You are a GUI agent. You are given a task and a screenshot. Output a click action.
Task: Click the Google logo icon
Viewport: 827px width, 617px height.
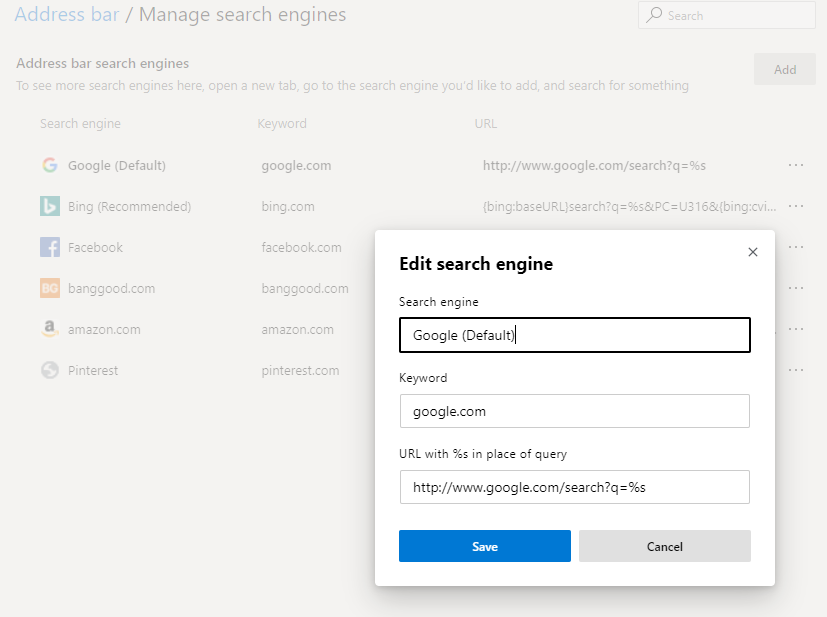pos(50,165)
